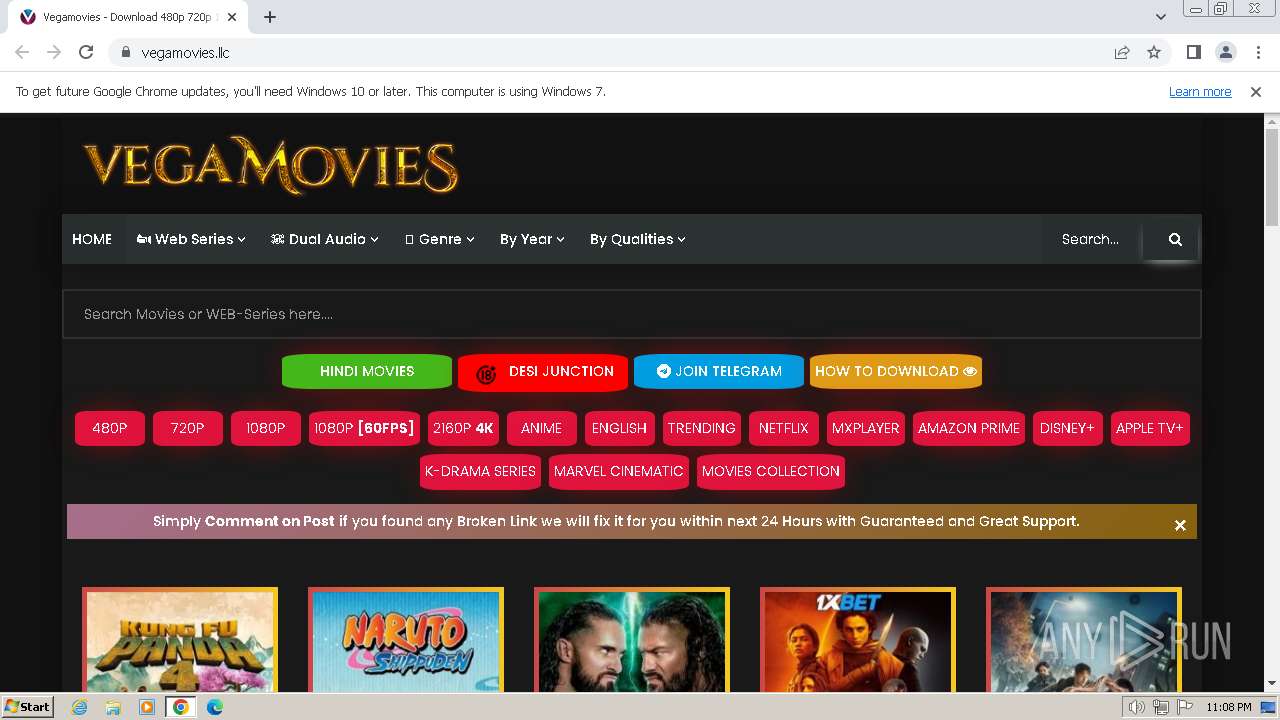
Task: Open the Chrome profile avatar
Action: coord(1225,52)
